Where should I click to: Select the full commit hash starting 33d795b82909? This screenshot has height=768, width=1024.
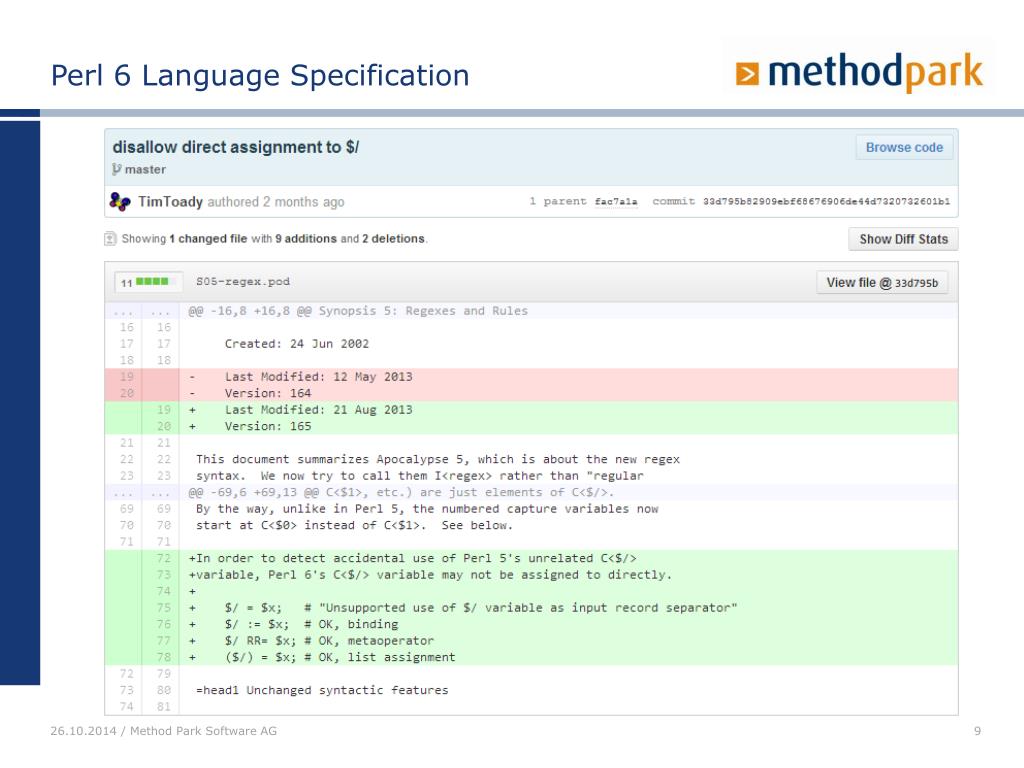pos(826,202)
